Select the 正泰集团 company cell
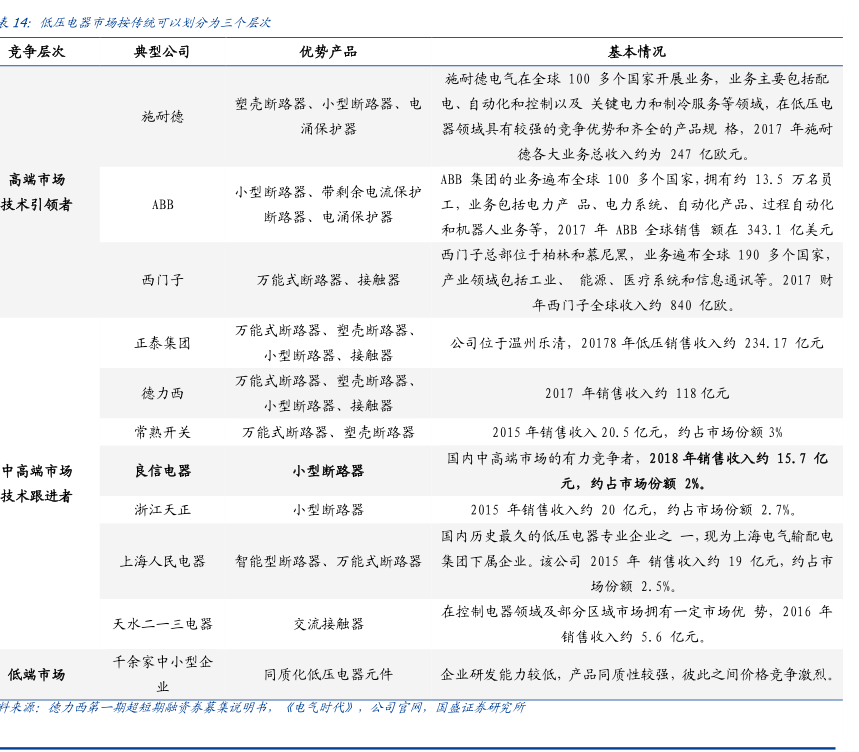859x752 pixels. click(x=162, y=343)
